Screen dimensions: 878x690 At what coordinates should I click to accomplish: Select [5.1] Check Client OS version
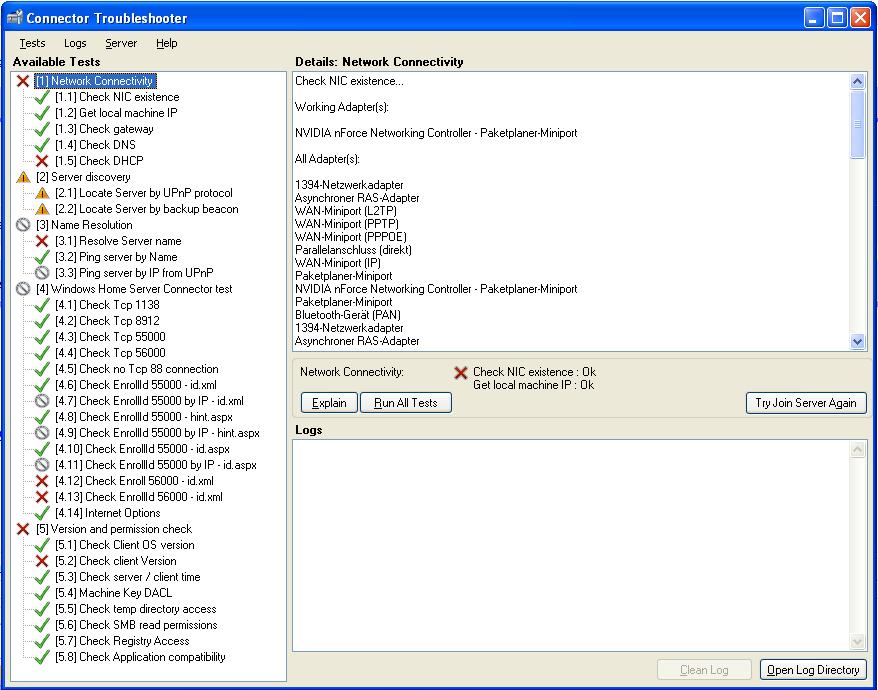coord(125,546)
